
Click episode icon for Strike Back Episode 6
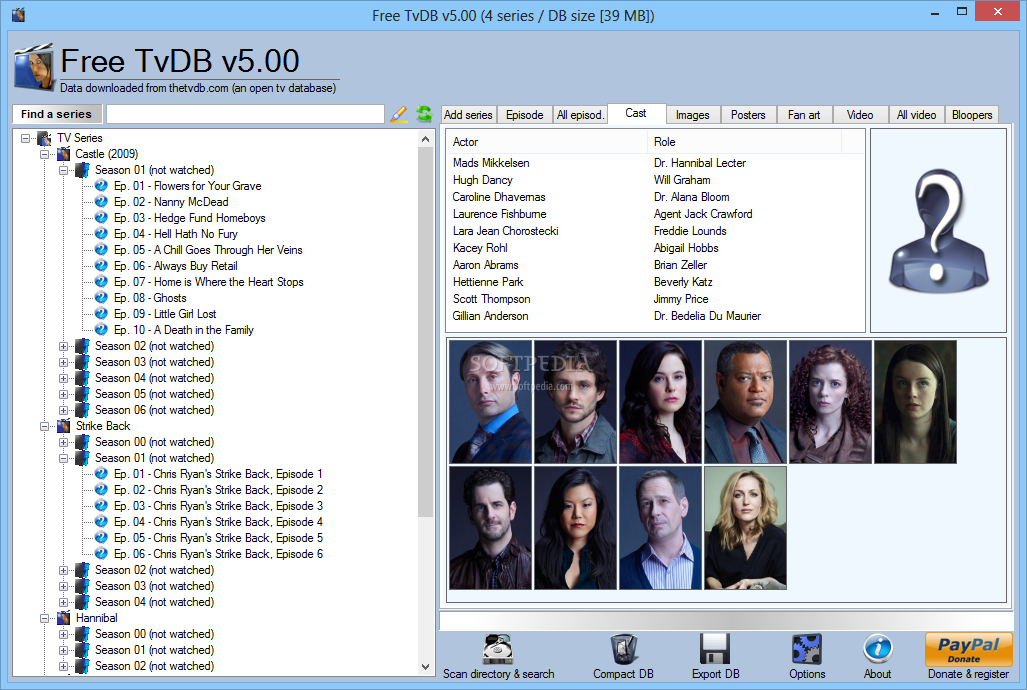(x=101, y=554)
